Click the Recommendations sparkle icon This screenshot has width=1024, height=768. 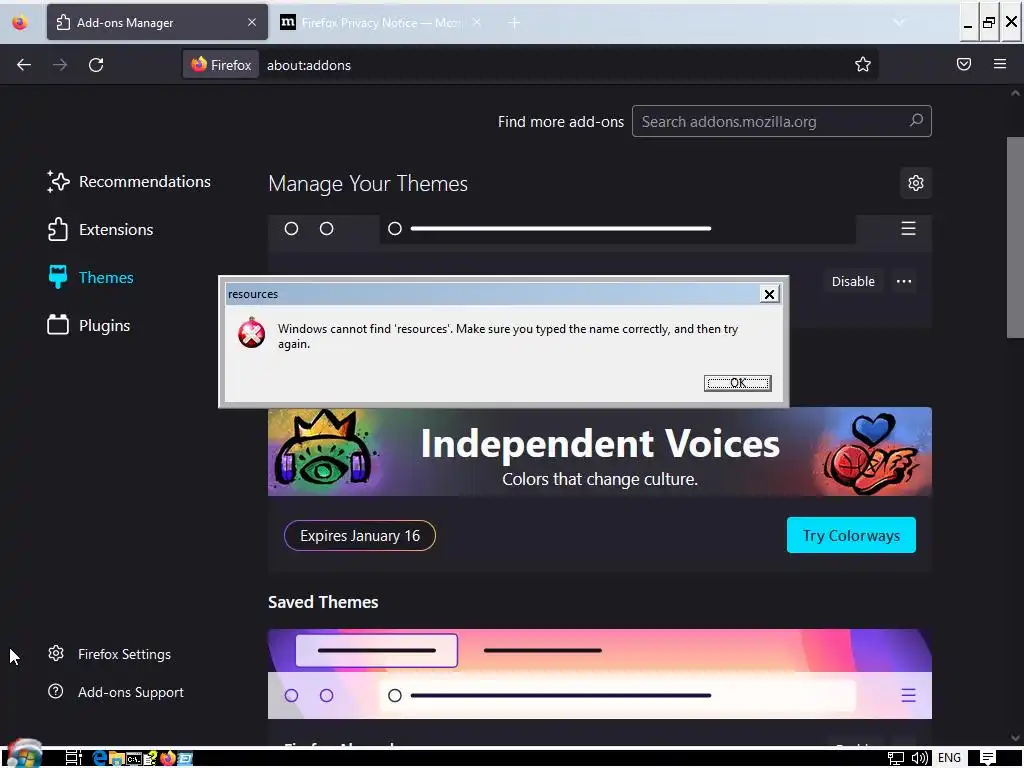57,182
